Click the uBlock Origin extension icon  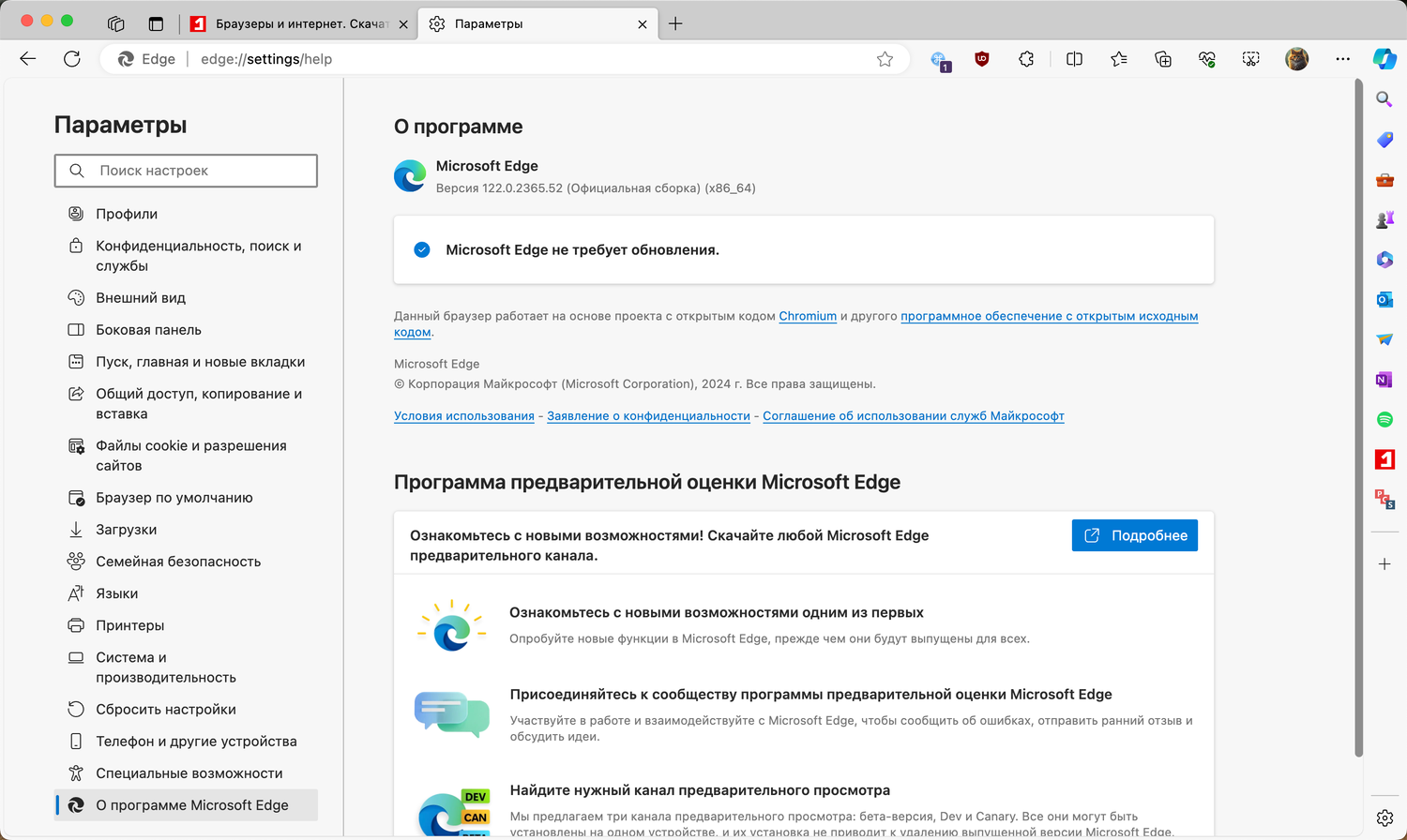pos(982,59)
